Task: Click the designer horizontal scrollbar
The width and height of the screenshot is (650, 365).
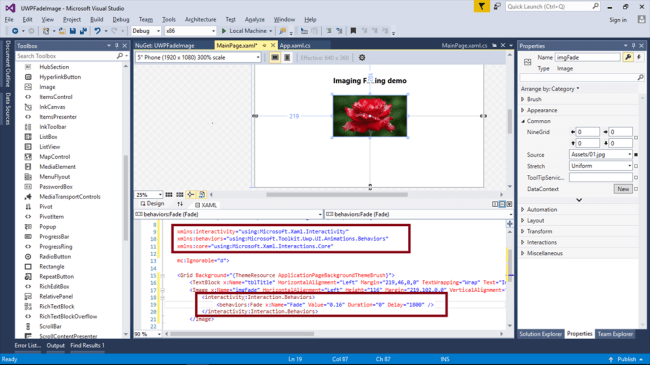Action: click(337, 195)
